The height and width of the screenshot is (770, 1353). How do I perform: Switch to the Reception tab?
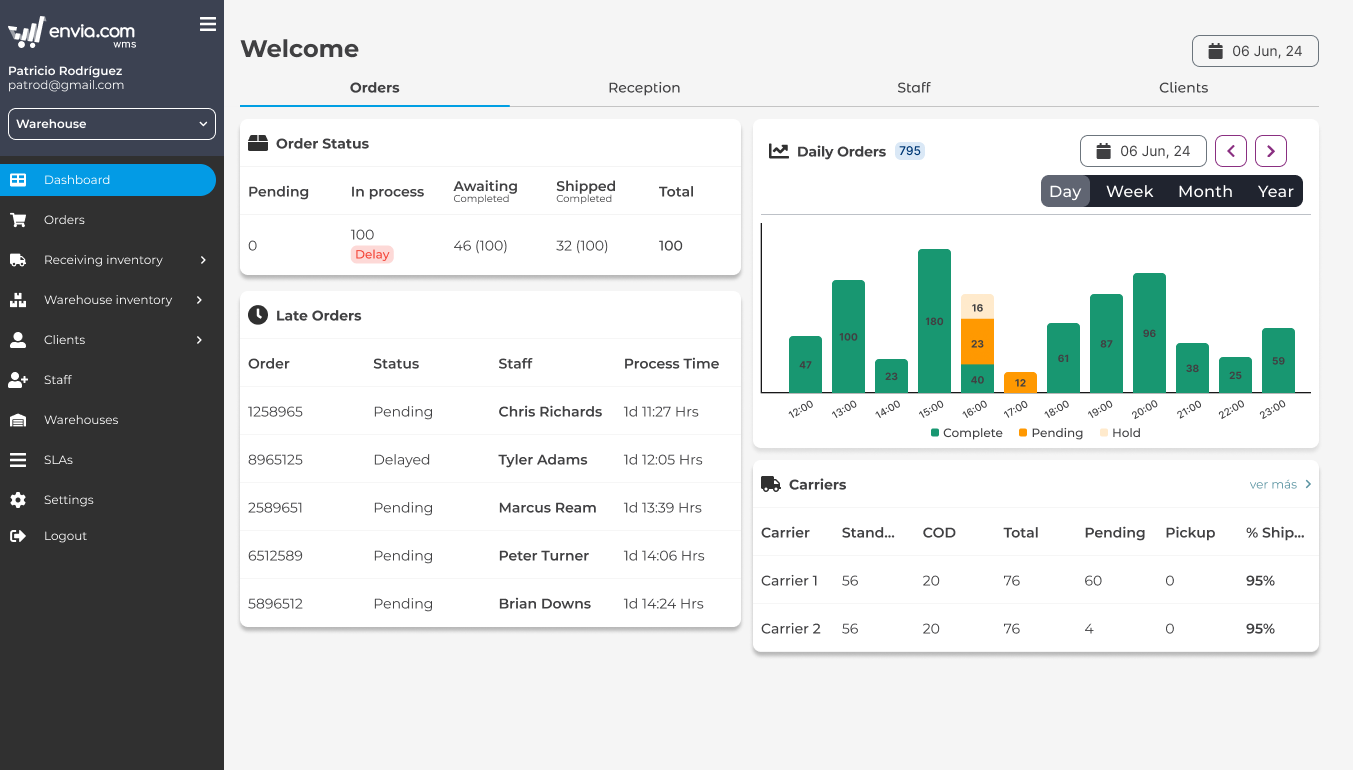coord(644,88)
